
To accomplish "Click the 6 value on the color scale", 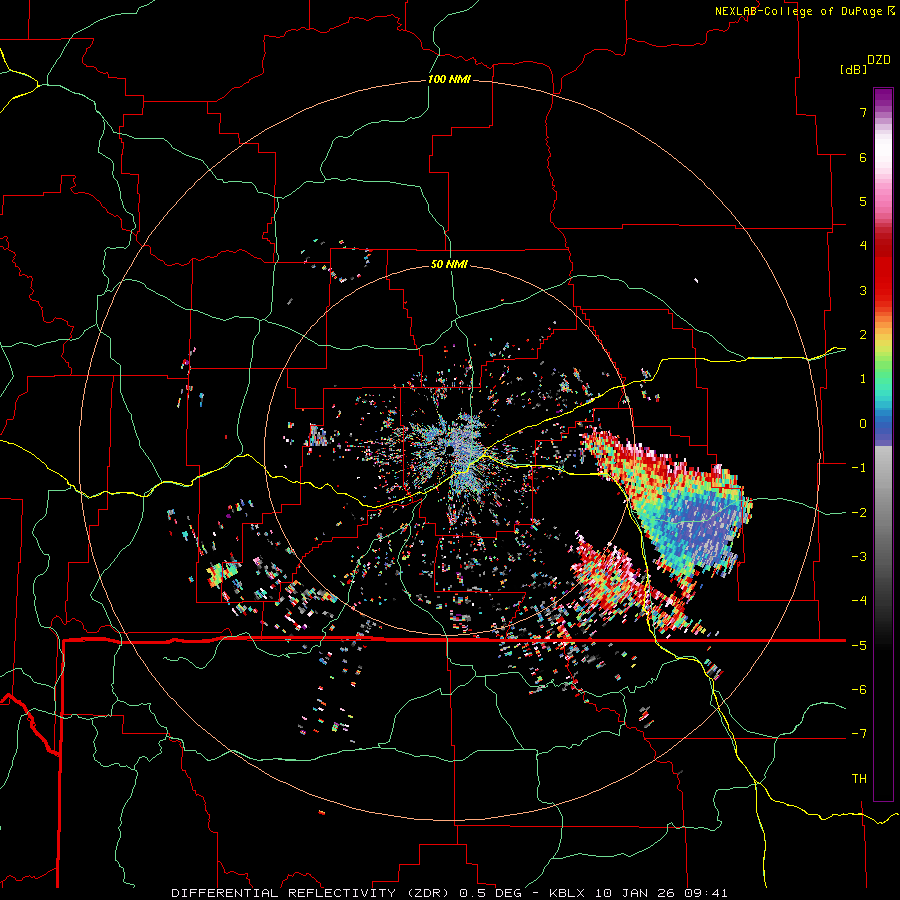I will [x=863, y=157].
